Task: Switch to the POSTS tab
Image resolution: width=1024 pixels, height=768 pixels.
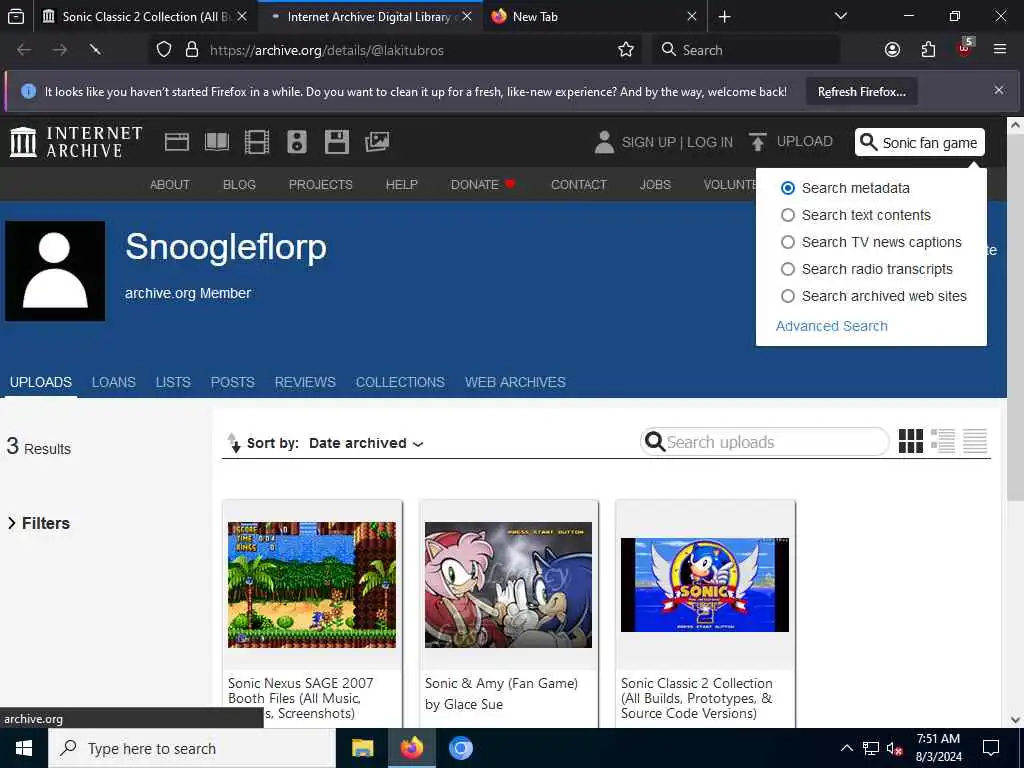Action: [x=232, y=382]
